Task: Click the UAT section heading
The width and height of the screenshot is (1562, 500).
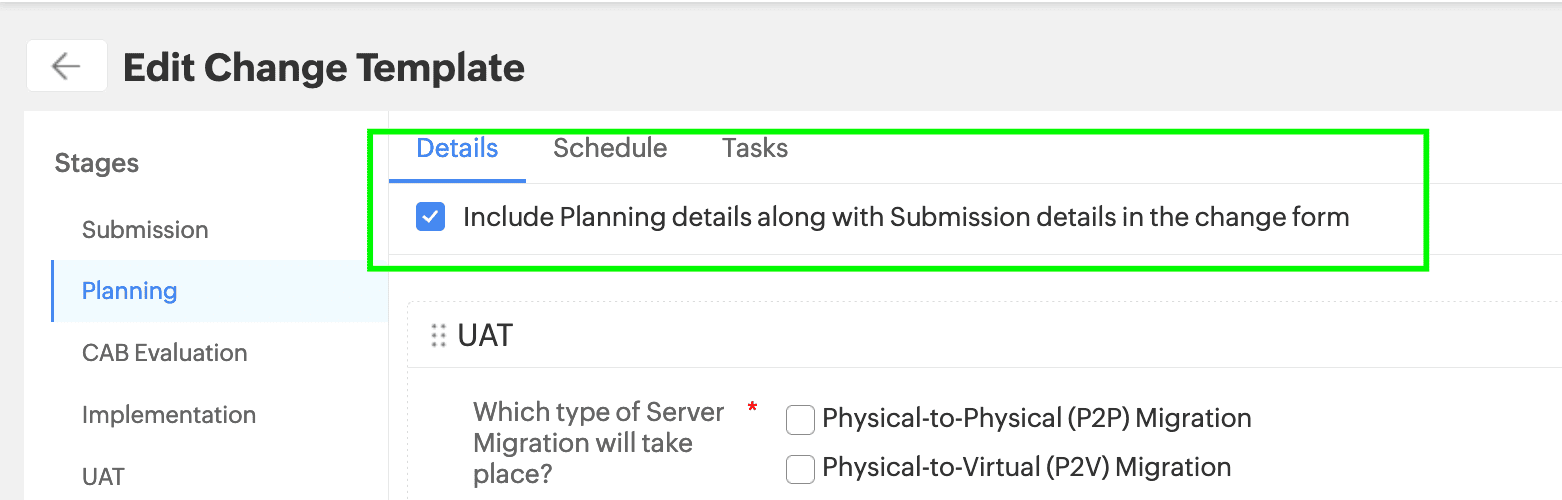Action: [x=485, y=336]
